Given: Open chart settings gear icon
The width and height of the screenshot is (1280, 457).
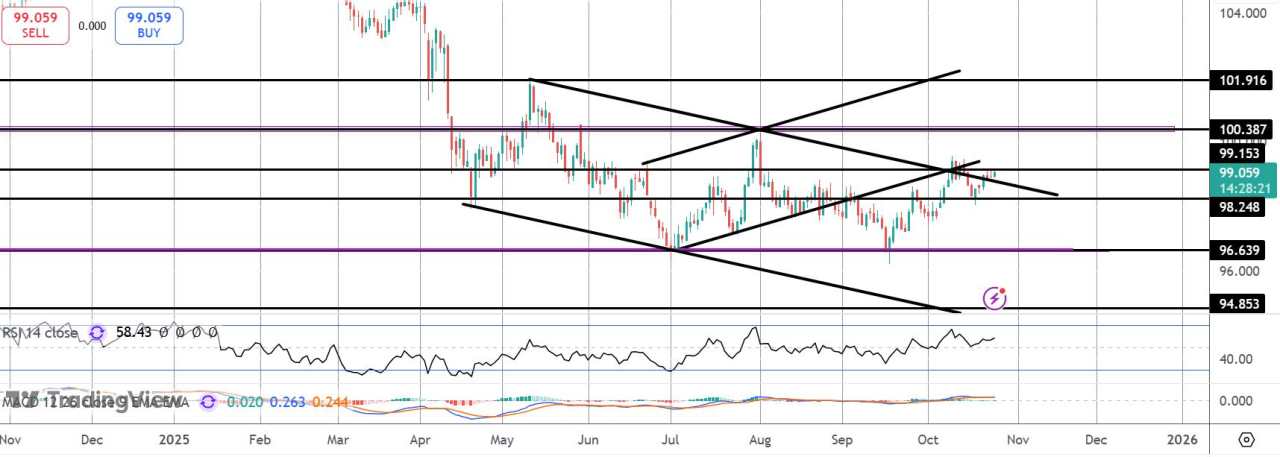Looking at the screenshot, I should (x=1246, y=440).
